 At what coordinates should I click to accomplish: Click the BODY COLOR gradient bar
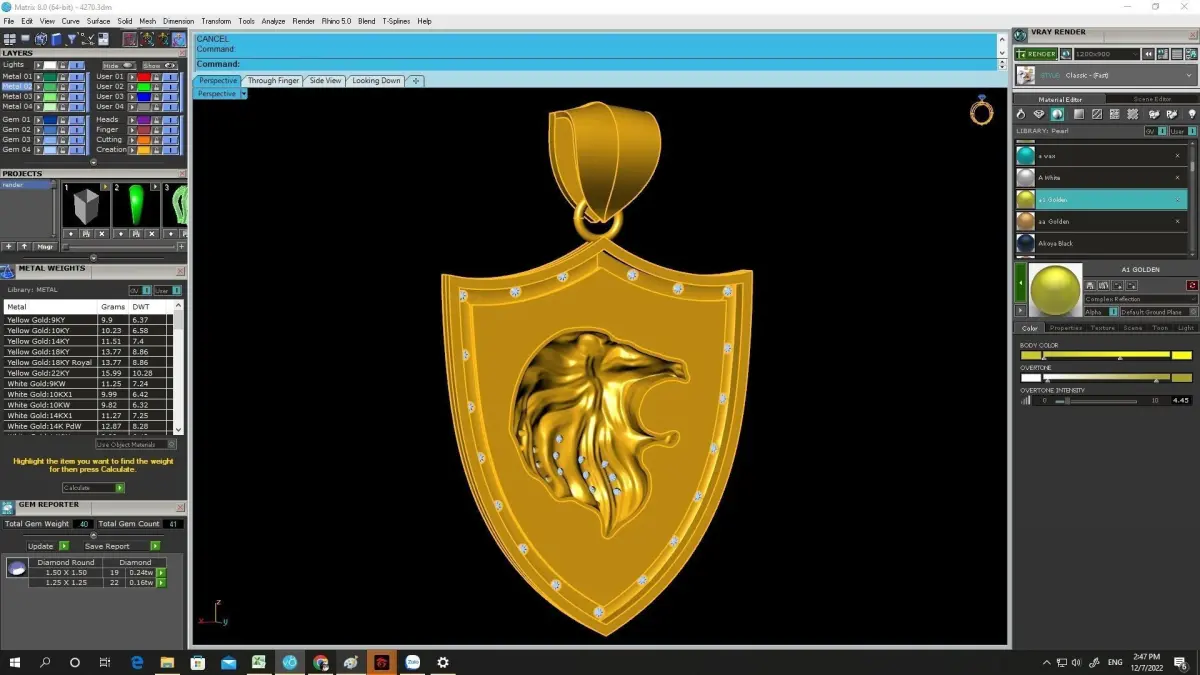[1106, 354]
